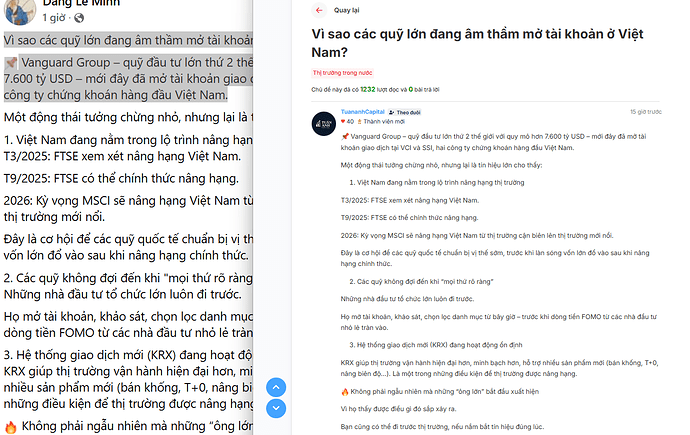Click the fire emoji in the forum post

coord(345,391)
